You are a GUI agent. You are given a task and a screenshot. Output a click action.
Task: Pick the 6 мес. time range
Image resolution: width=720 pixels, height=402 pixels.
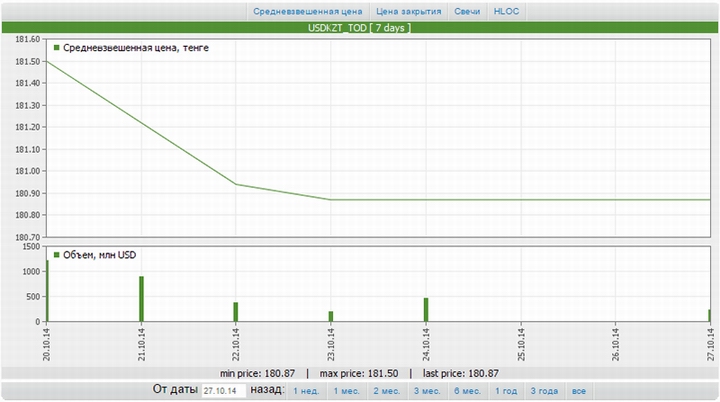(468, 391)
